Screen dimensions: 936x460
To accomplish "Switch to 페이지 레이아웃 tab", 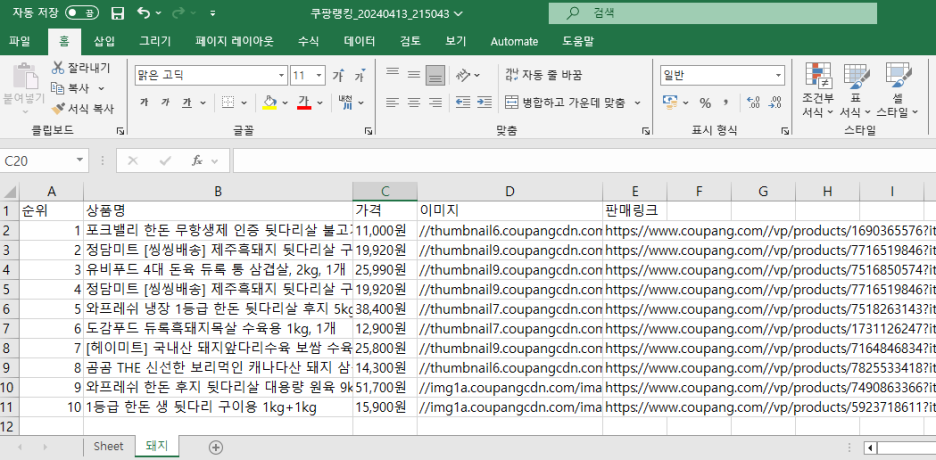I will 235,41.
